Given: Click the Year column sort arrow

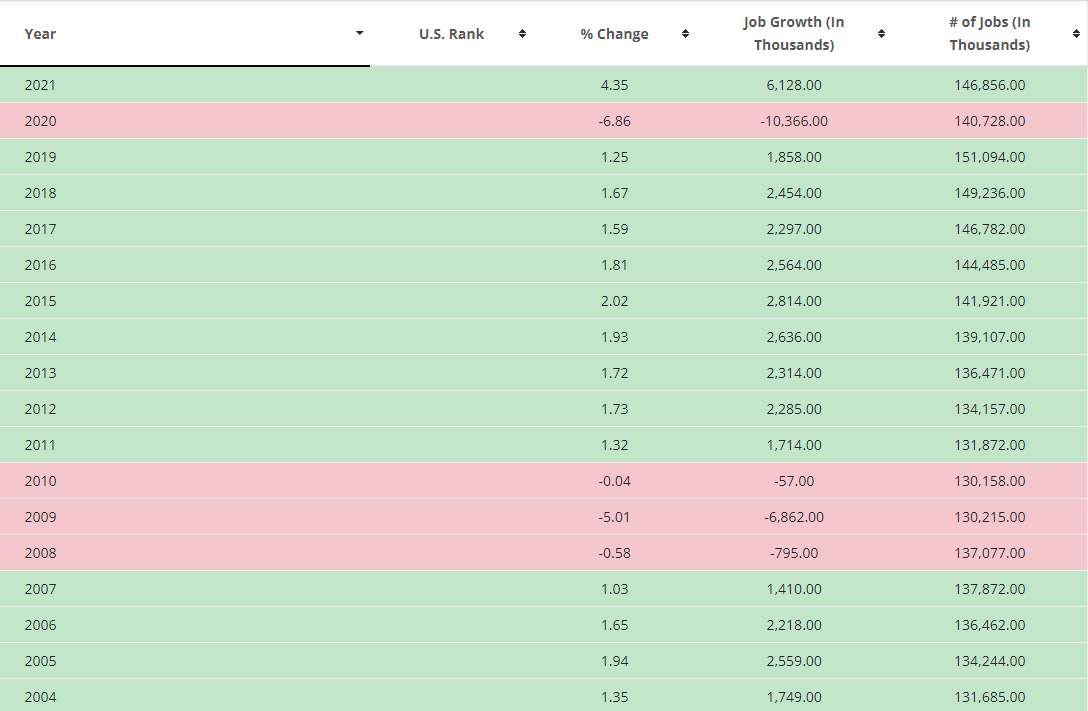Looking at the screenshot, I should [359, 33].
